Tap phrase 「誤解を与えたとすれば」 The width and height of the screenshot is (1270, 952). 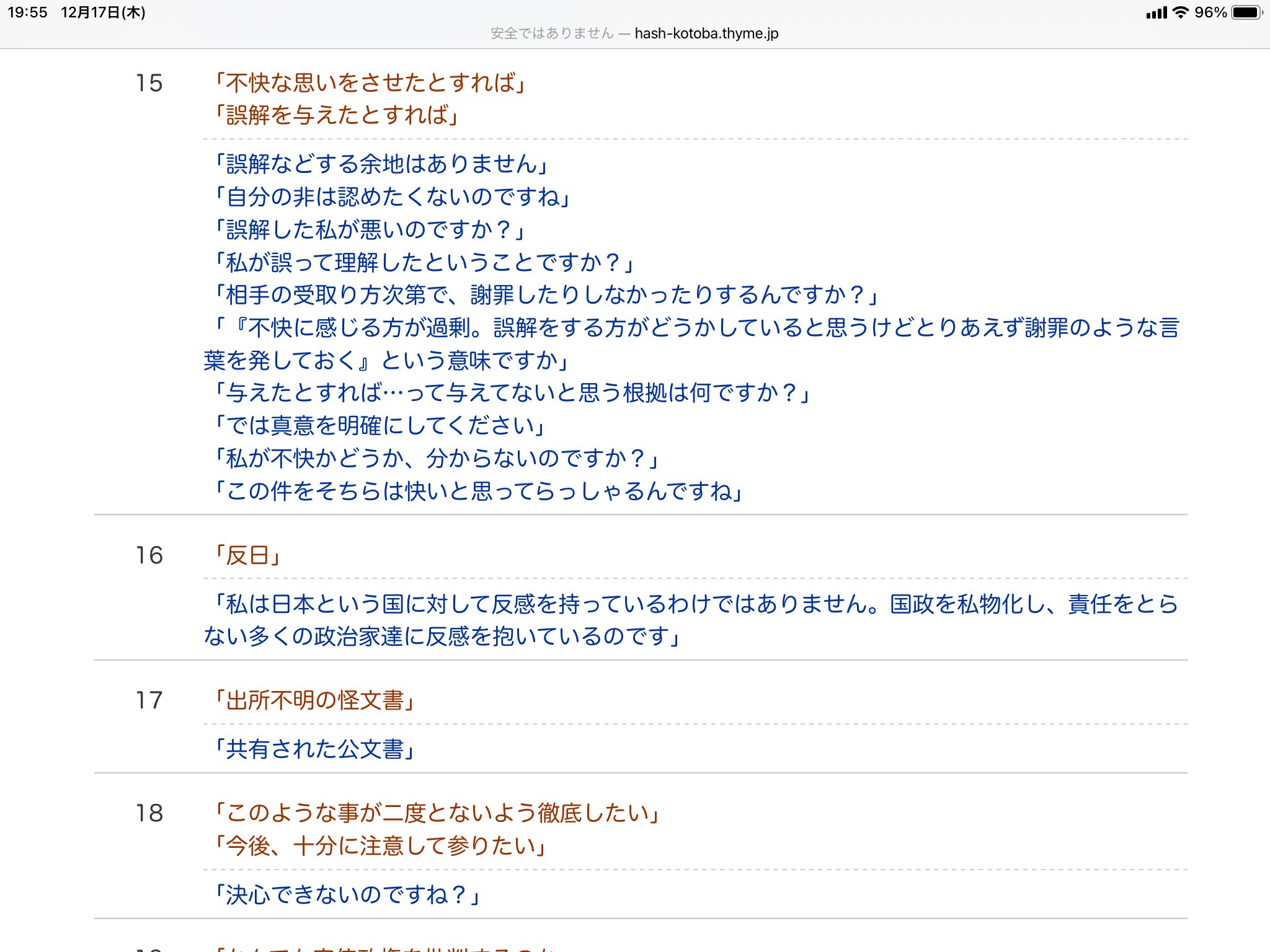tap(335, 115)
